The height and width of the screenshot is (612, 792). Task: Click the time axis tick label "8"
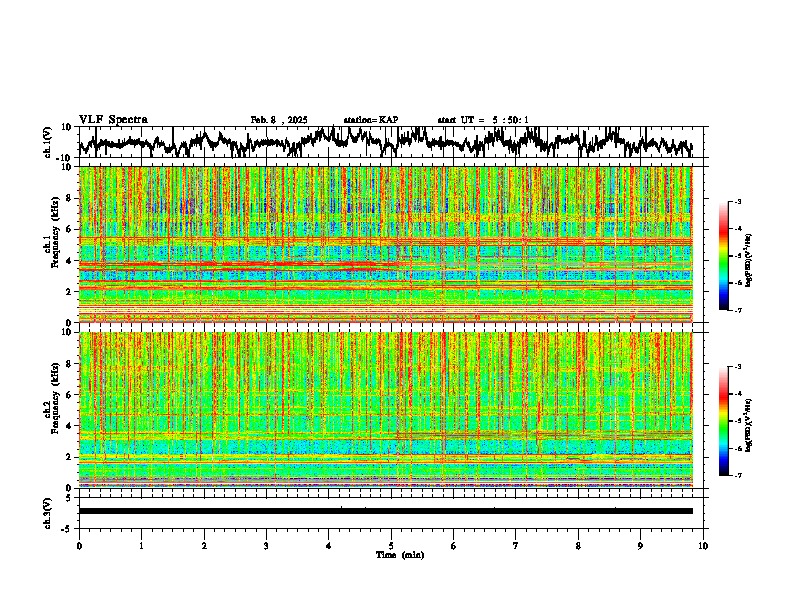[578, 546]
